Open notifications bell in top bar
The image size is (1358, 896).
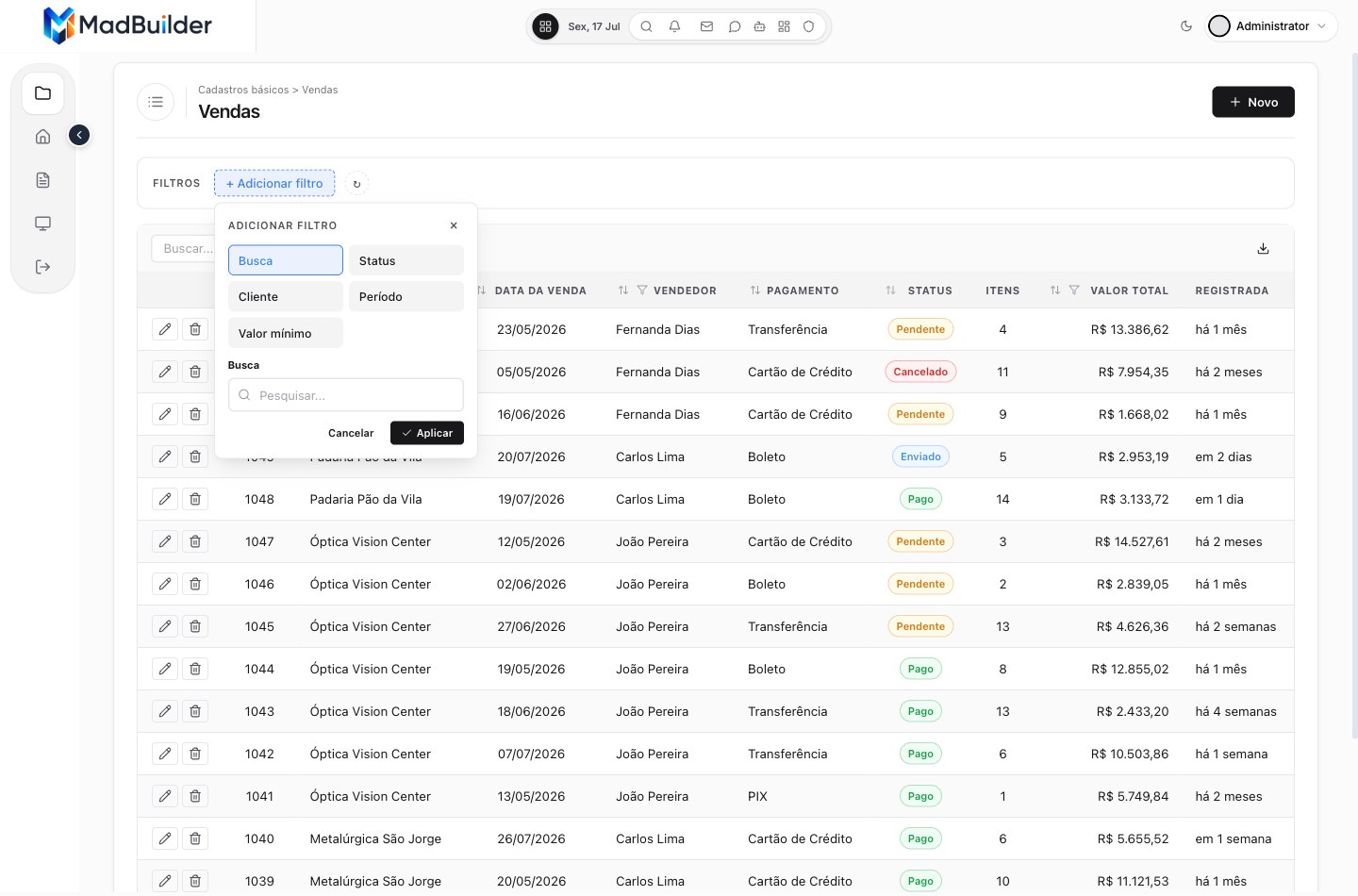coord(674,26)
